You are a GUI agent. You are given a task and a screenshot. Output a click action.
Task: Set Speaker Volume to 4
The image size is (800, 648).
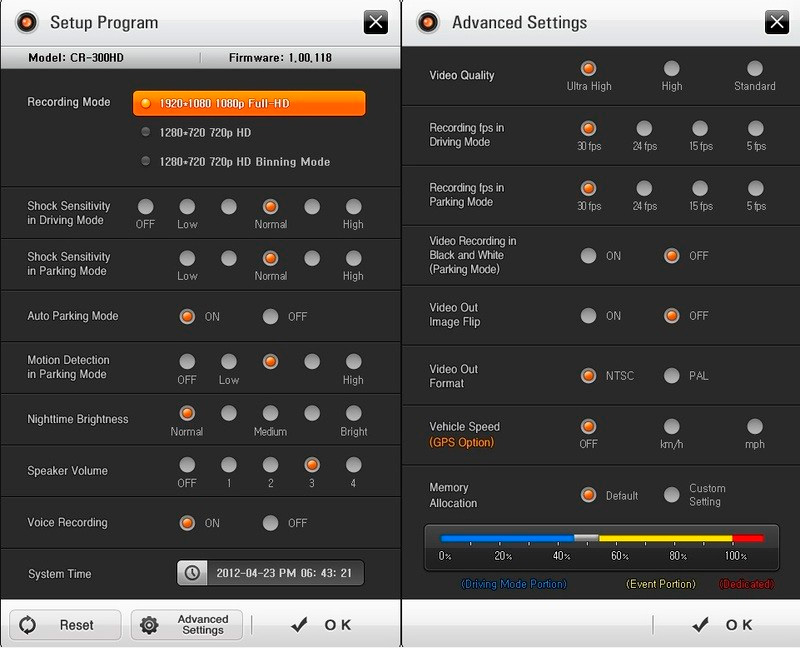coord(354,465)
